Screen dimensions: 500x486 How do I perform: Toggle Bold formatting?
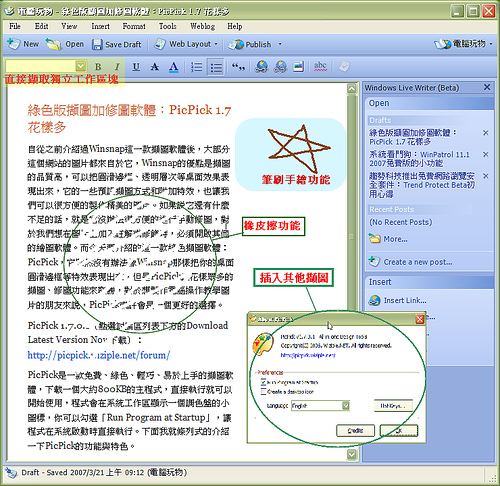[x=98, y=67]
